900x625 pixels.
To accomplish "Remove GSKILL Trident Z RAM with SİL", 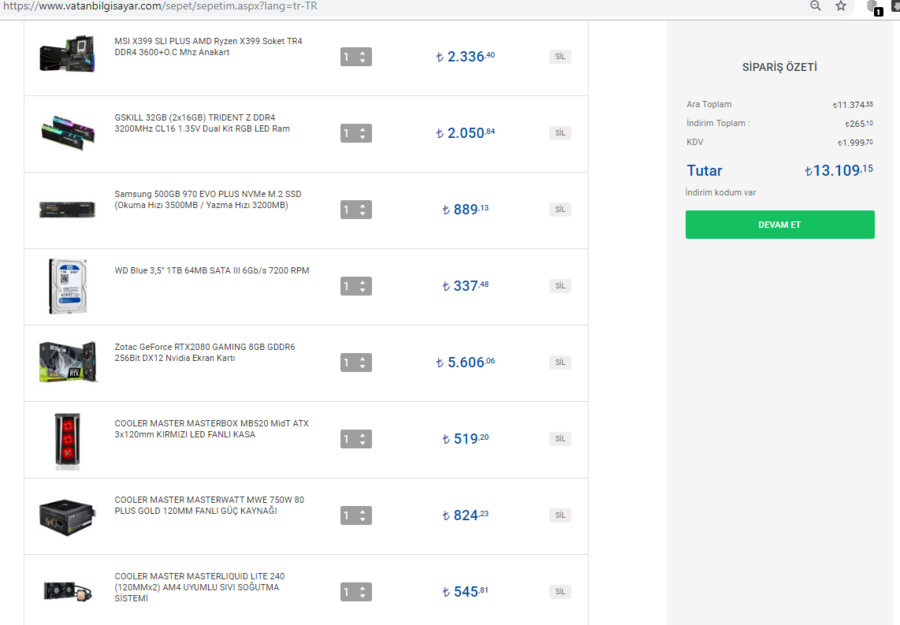I will point(560,133).
